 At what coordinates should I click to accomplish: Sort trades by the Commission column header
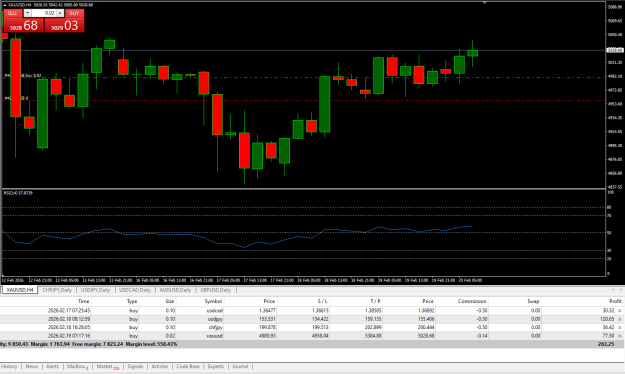pos(472,301)
